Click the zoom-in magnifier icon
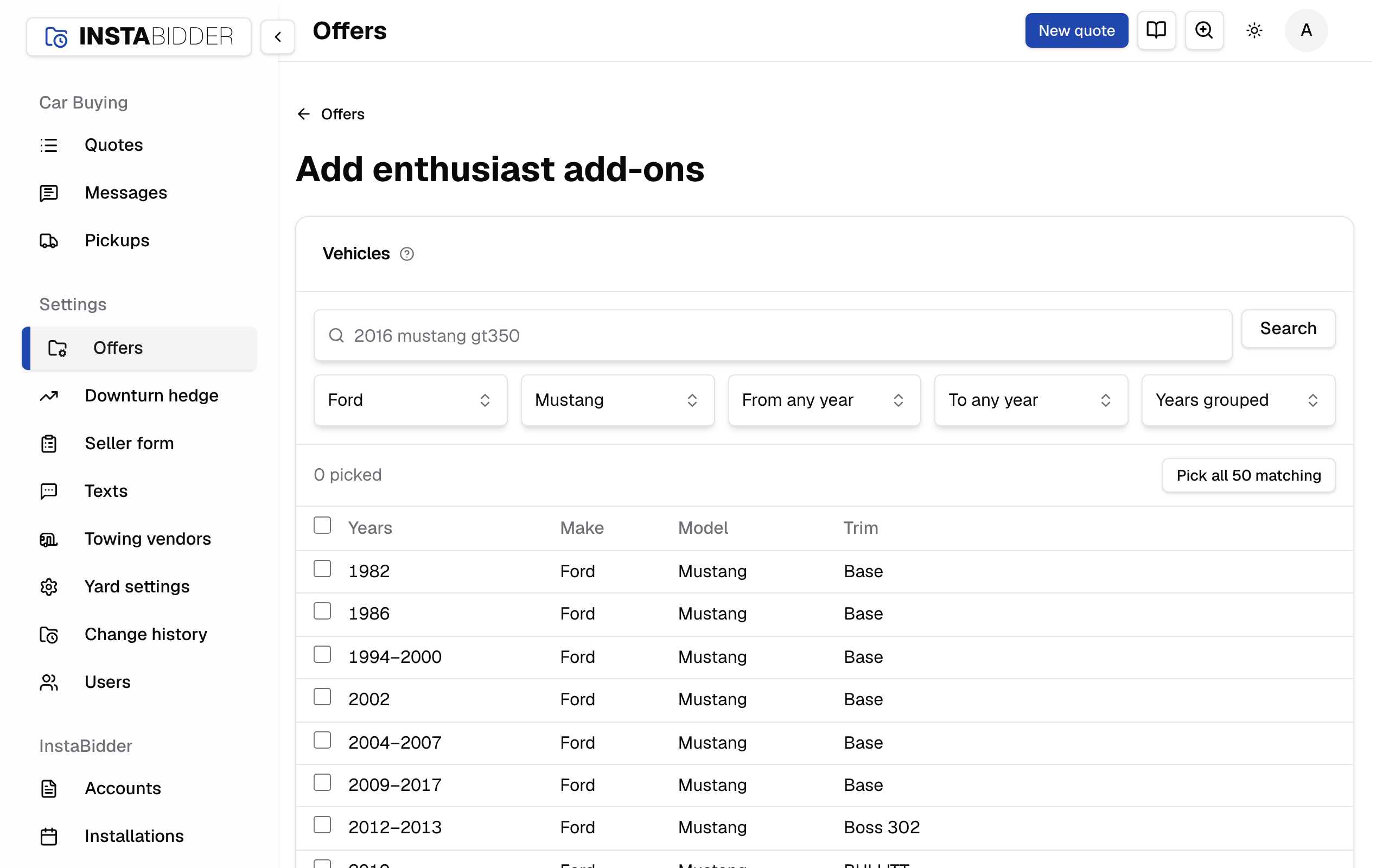This screenshot has width=1389, height=868. click(1203, 30)
